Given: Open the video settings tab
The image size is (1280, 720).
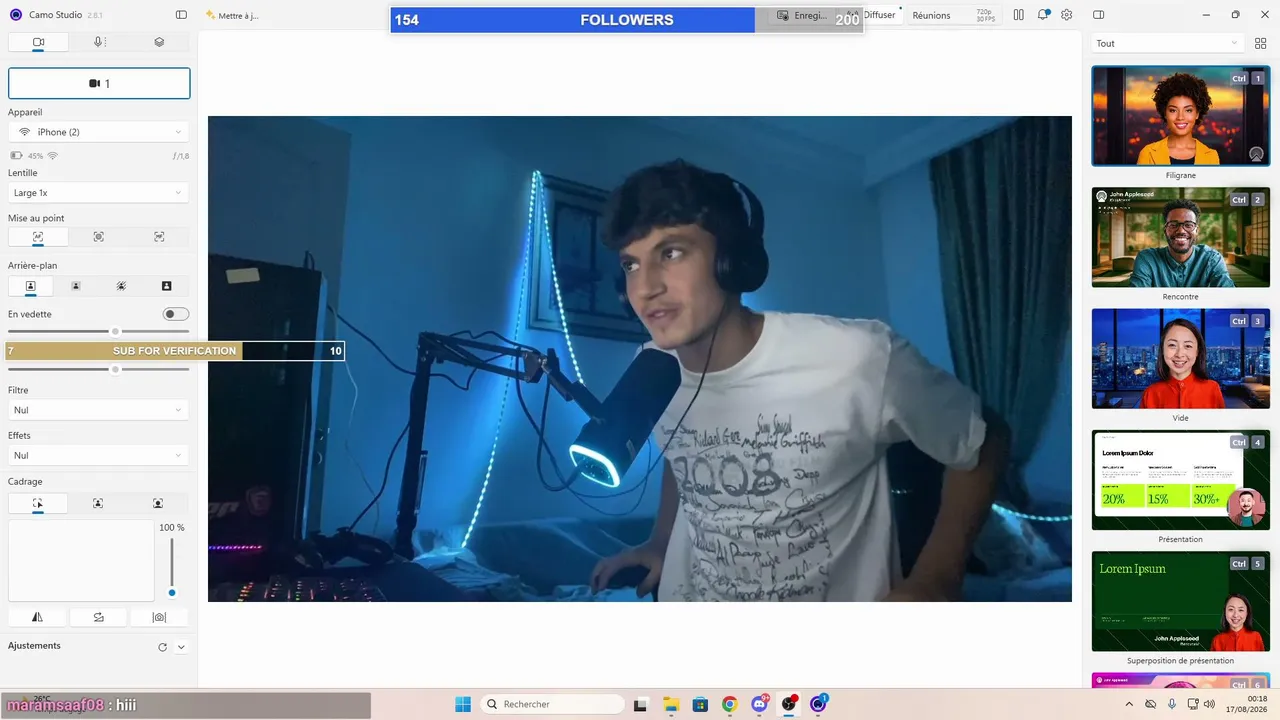Looking at the screenshot, I should click(38, 42).
